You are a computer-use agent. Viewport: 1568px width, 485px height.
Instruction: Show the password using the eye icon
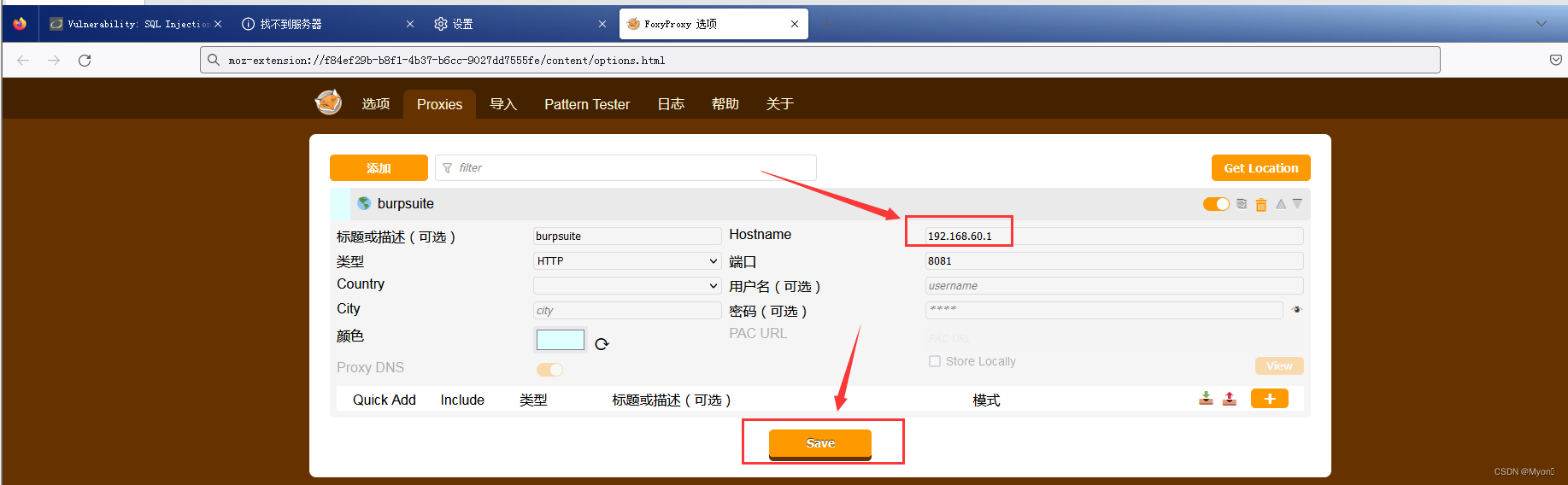tap(1297, 310)
